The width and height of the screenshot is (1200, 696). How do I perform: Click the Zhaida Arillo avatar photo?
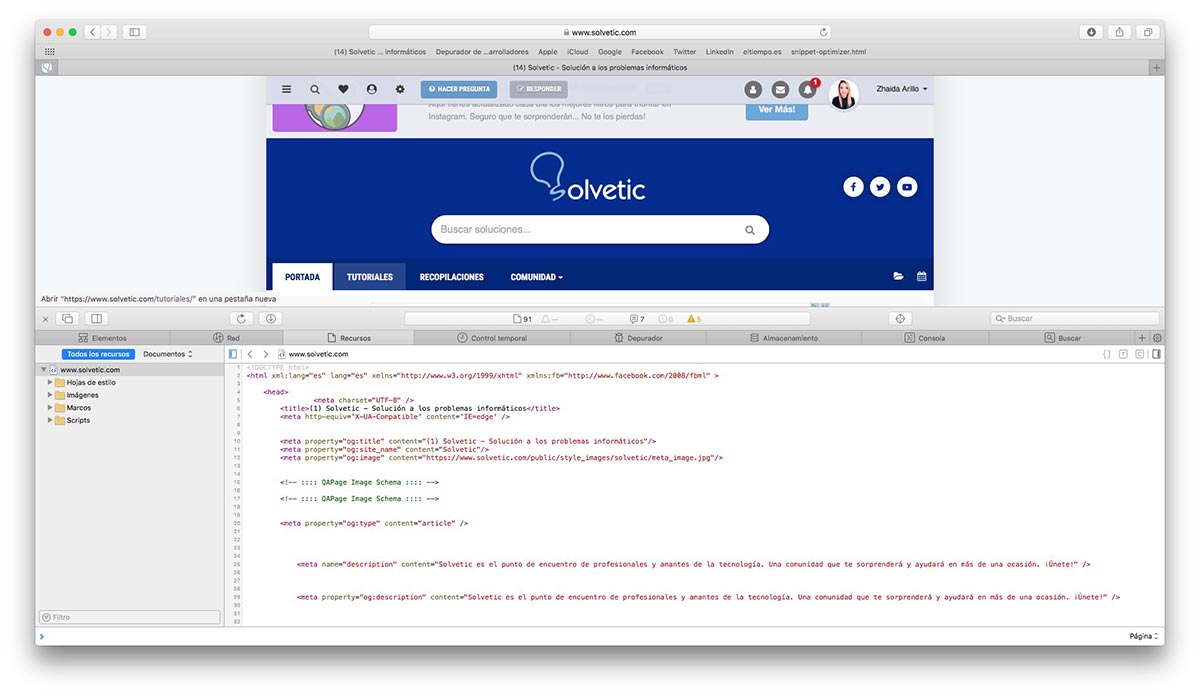pyautogui.click(x=844, y=94)
